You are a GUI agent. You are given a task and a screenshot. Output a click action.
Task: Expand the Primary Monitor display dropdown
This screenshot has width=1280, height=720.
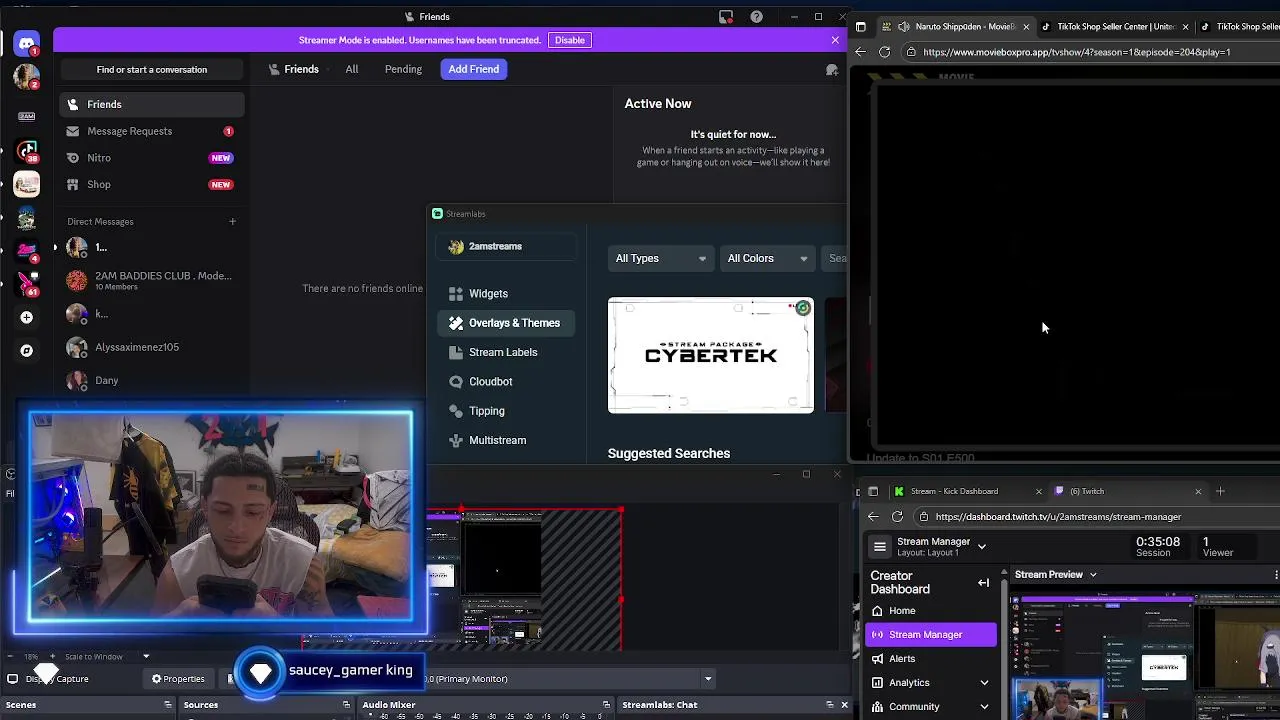click(708, 679)
